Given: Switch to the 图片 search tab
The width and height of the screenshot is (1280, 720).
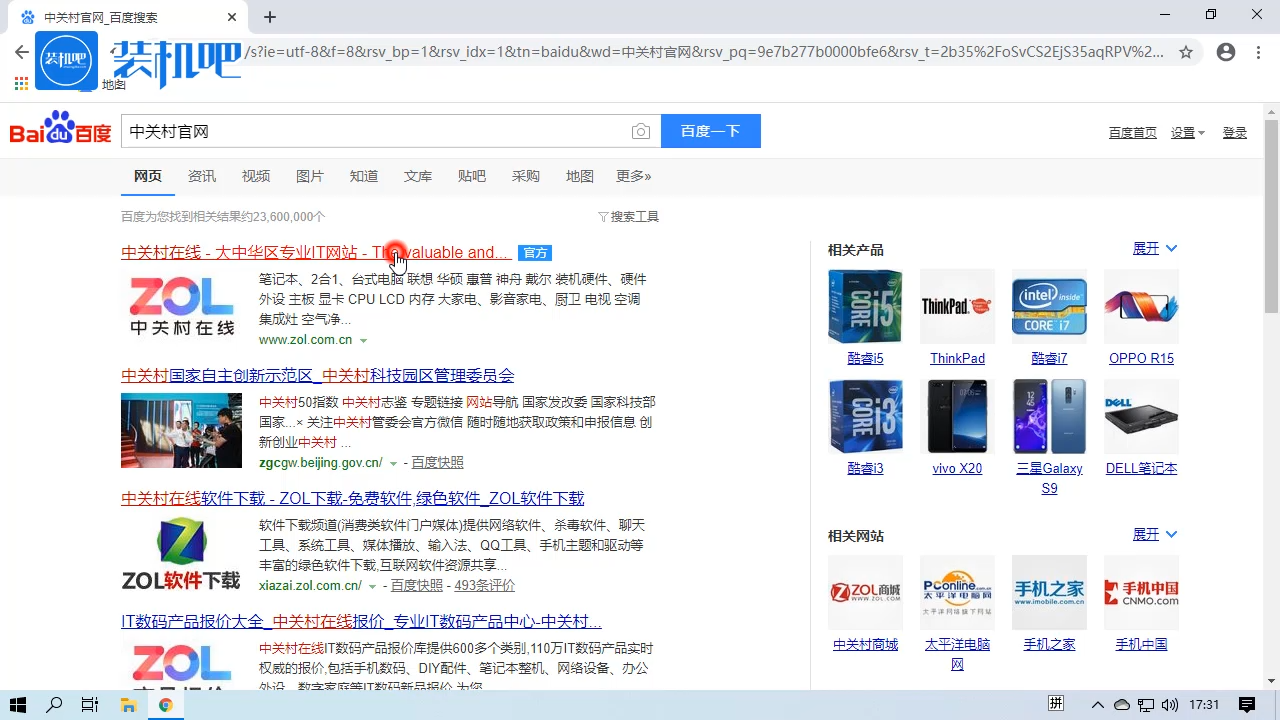Looking at the screenshot, I should pos(310,176).
